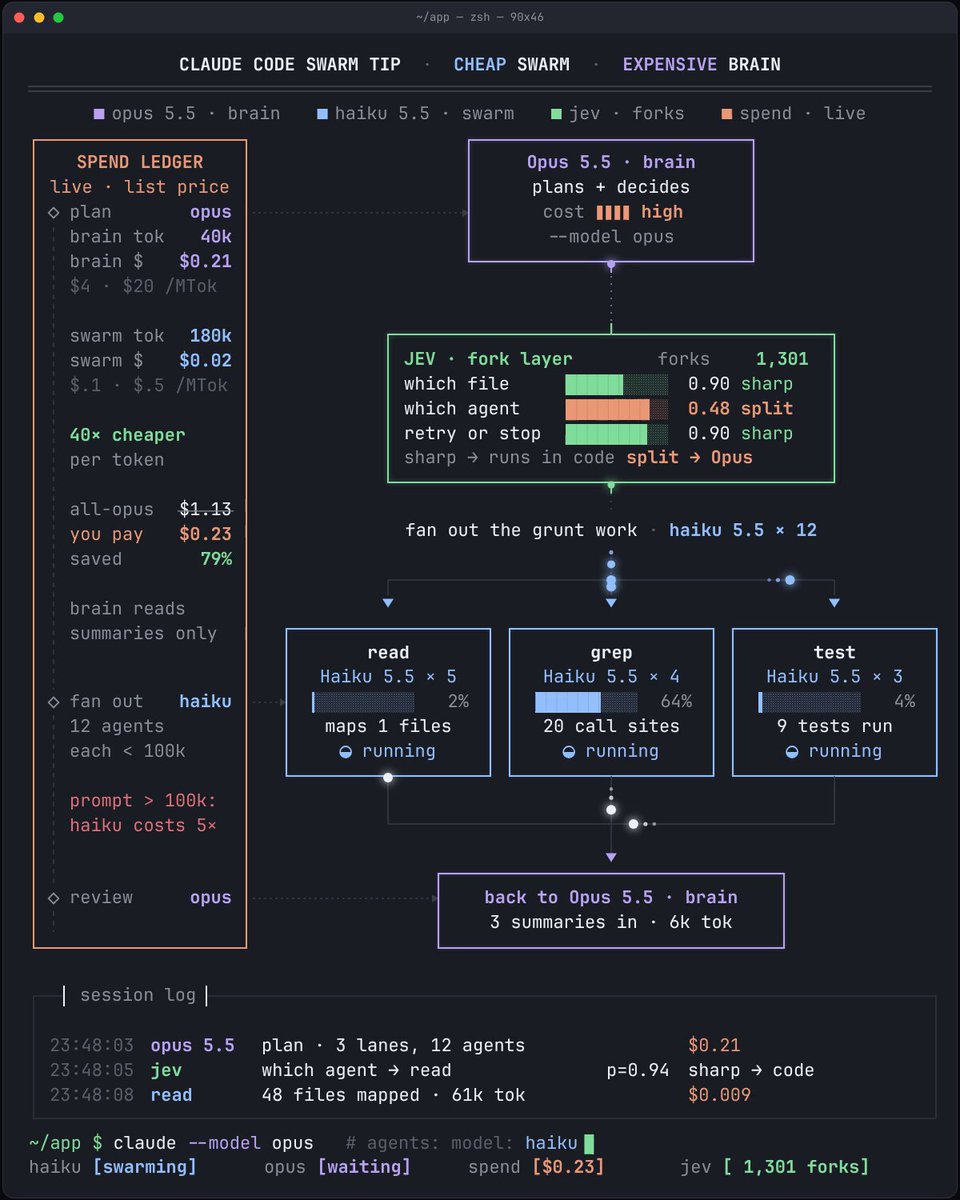960x1200 pixels.
Task: Click the test lane progress bar
Action: click(809, 702)
